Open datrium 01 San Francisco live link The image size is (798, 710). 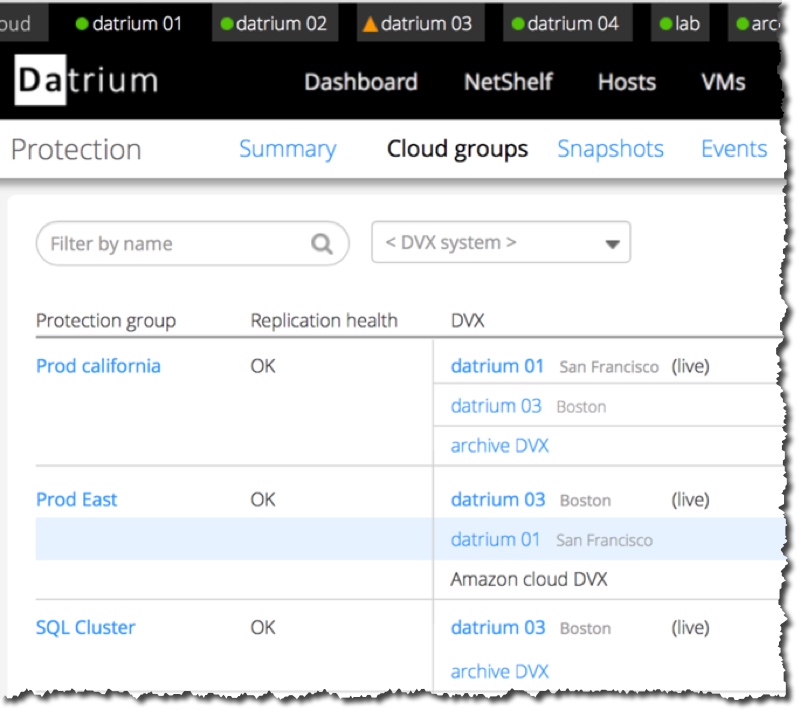pyautogui.click(x=497, y=366)
